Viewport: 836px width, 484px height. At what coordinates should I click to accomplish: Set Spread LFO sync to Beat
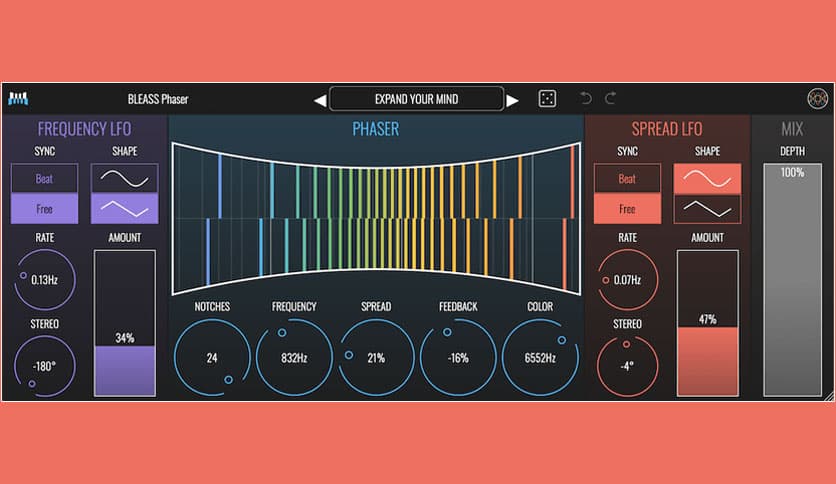627,179
